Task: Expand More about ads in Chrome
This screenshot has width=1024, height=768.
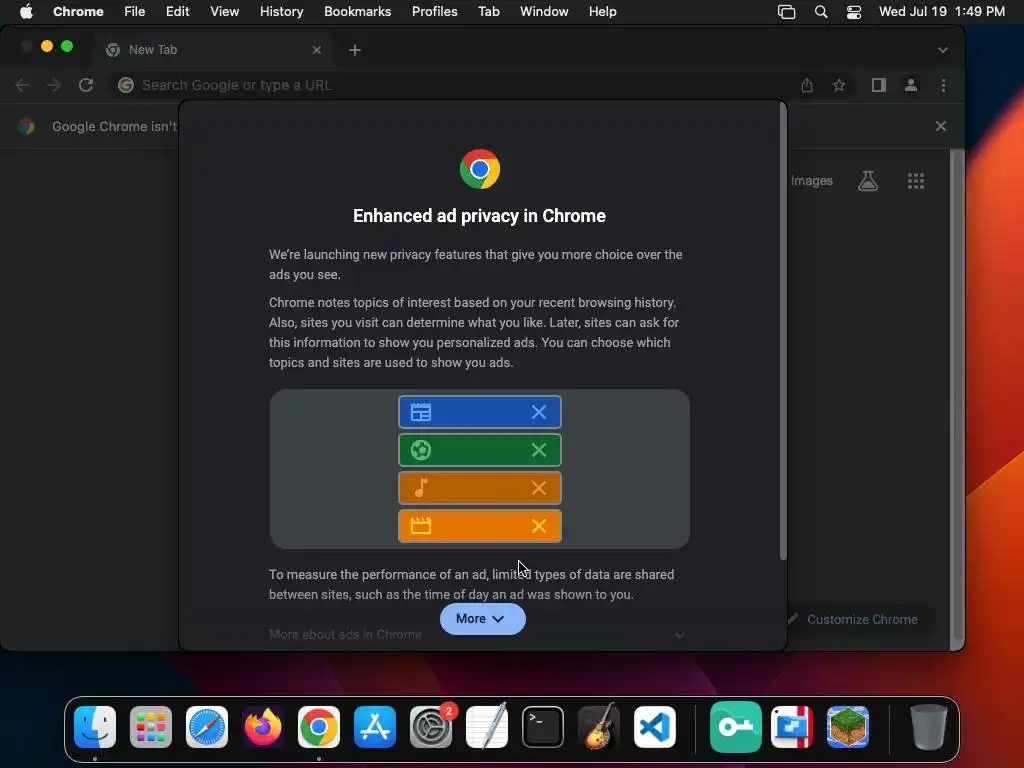Action: 477,635
